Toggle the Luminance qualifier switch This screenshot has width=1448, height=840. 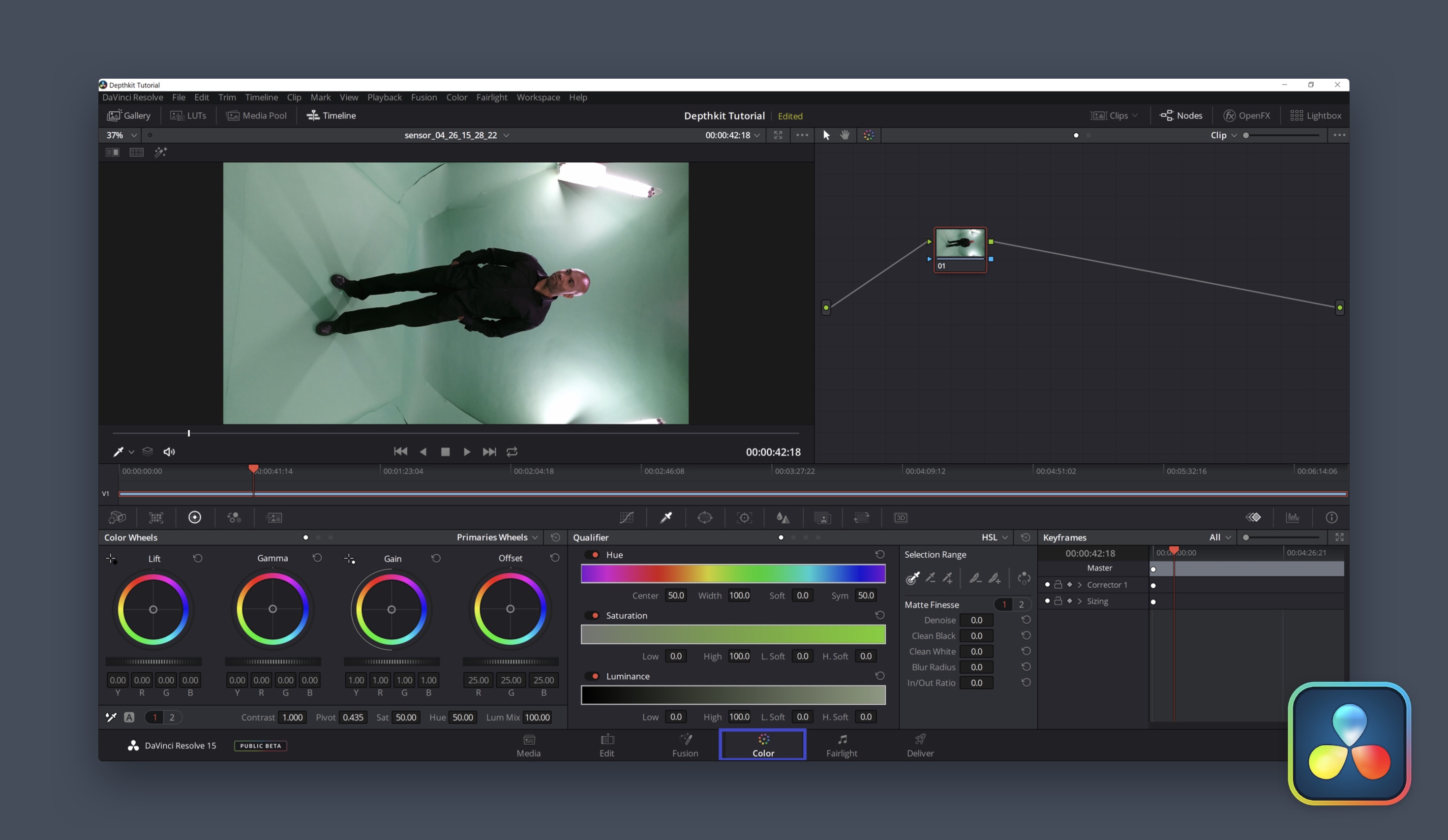(592, 676)
